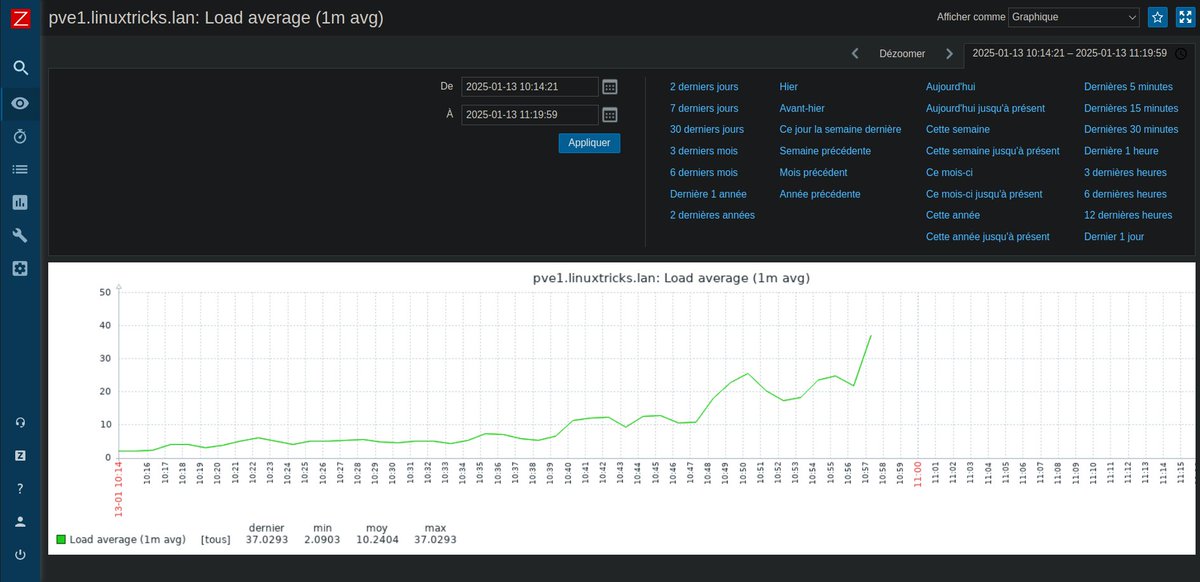Viewport: 1200px width, 582px height.
Task: Click the Appliquer button
Action: [590, 143]
